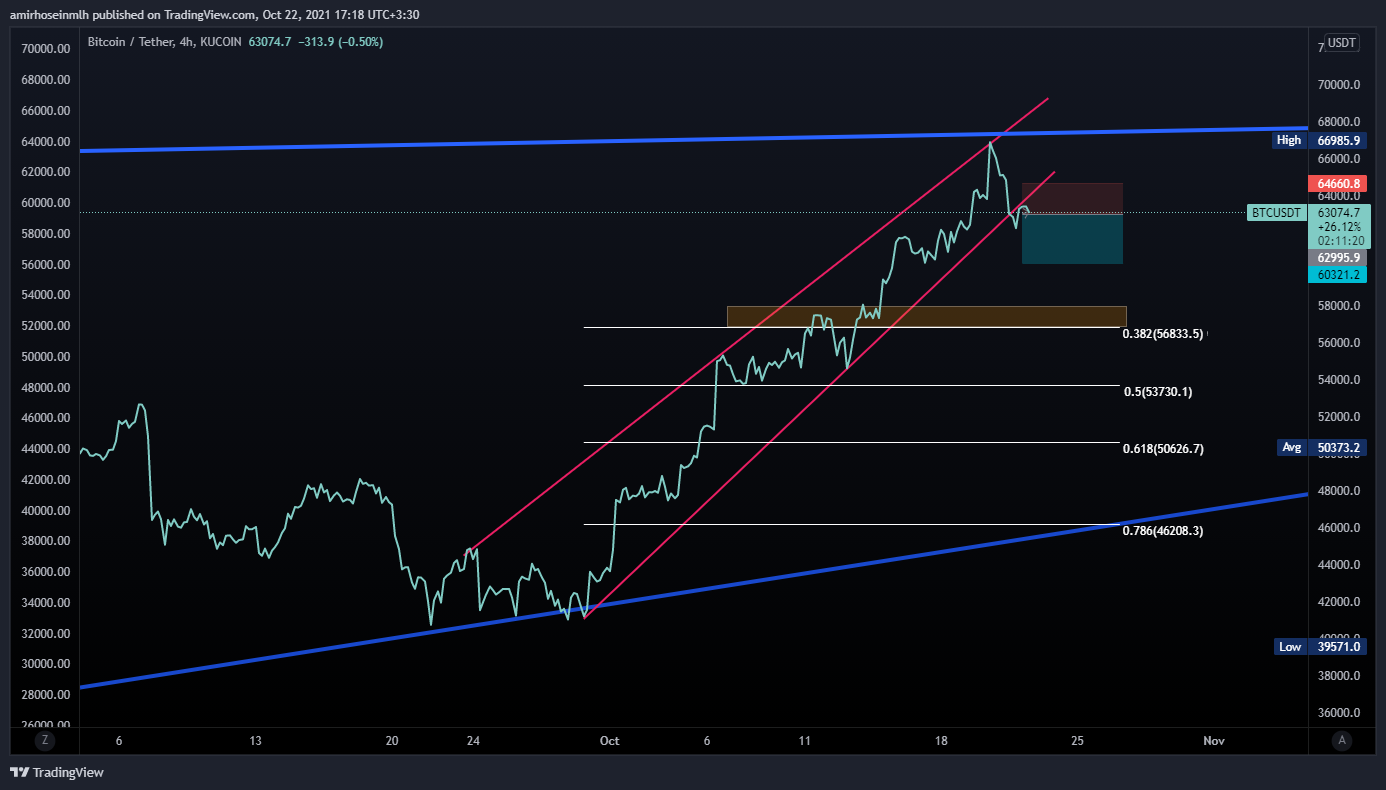
Task: Click the 24 date label on time axis
Action: (x=474, y=741)
